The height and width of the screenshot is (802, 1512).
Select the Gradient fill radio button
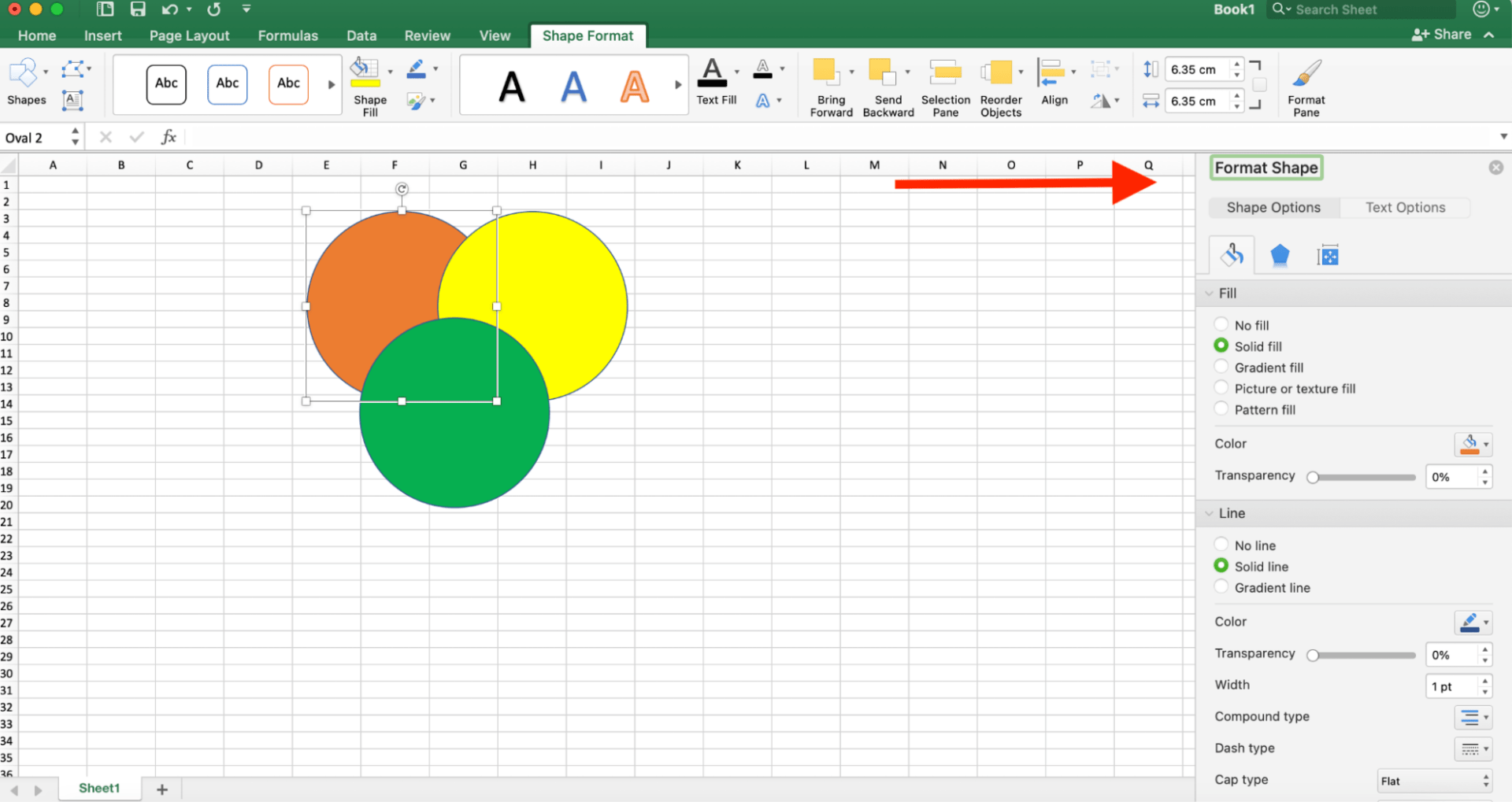(1221, 366)
